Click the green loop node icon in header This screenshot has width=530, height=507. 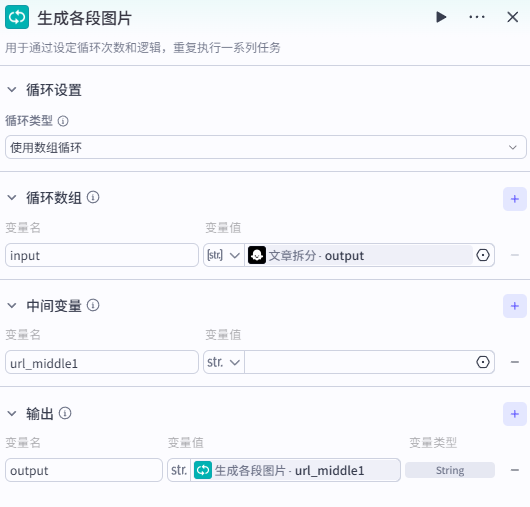17,17
